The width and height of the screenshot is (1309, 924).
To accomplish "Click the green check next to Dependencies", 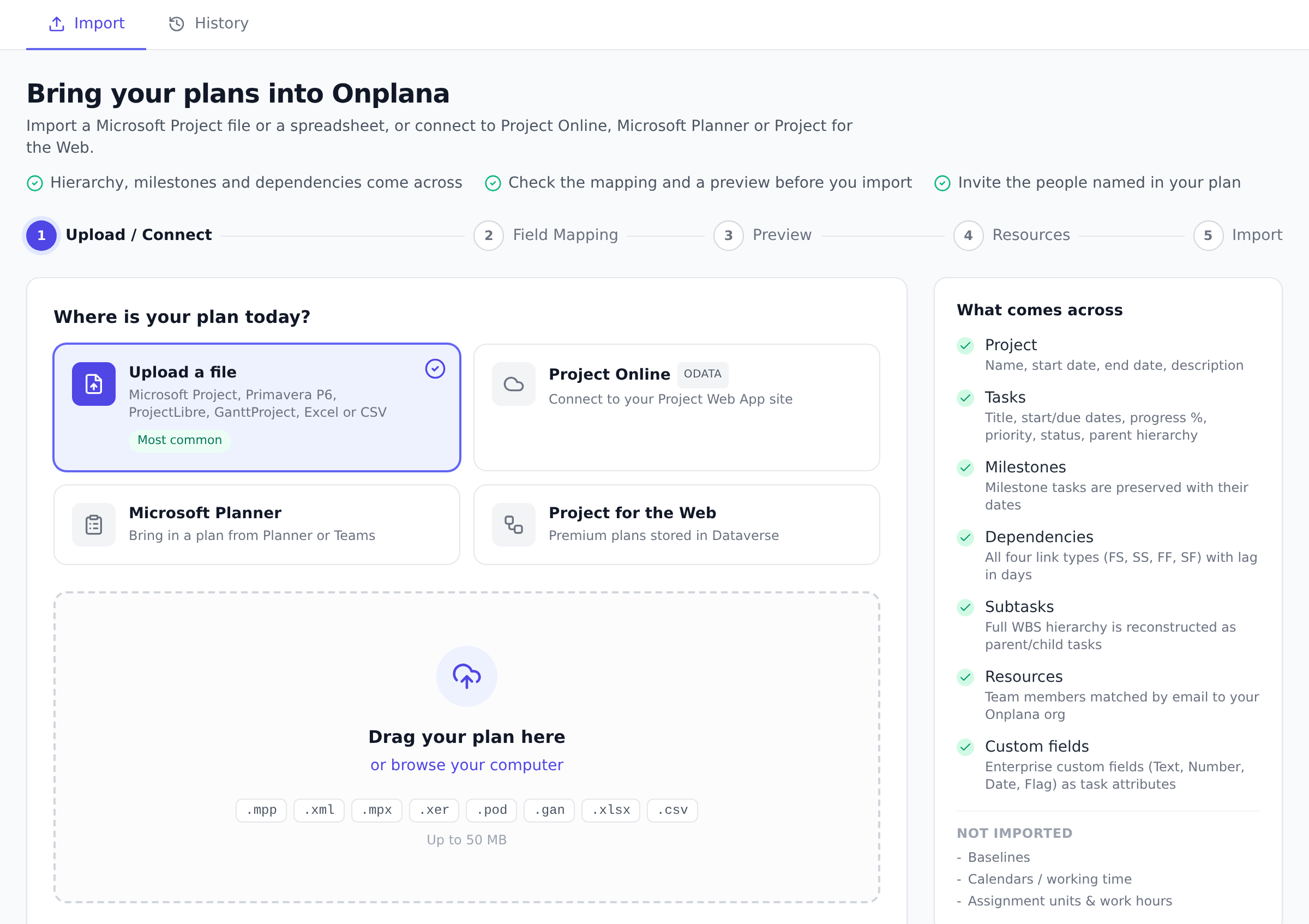I will point(965,537).
